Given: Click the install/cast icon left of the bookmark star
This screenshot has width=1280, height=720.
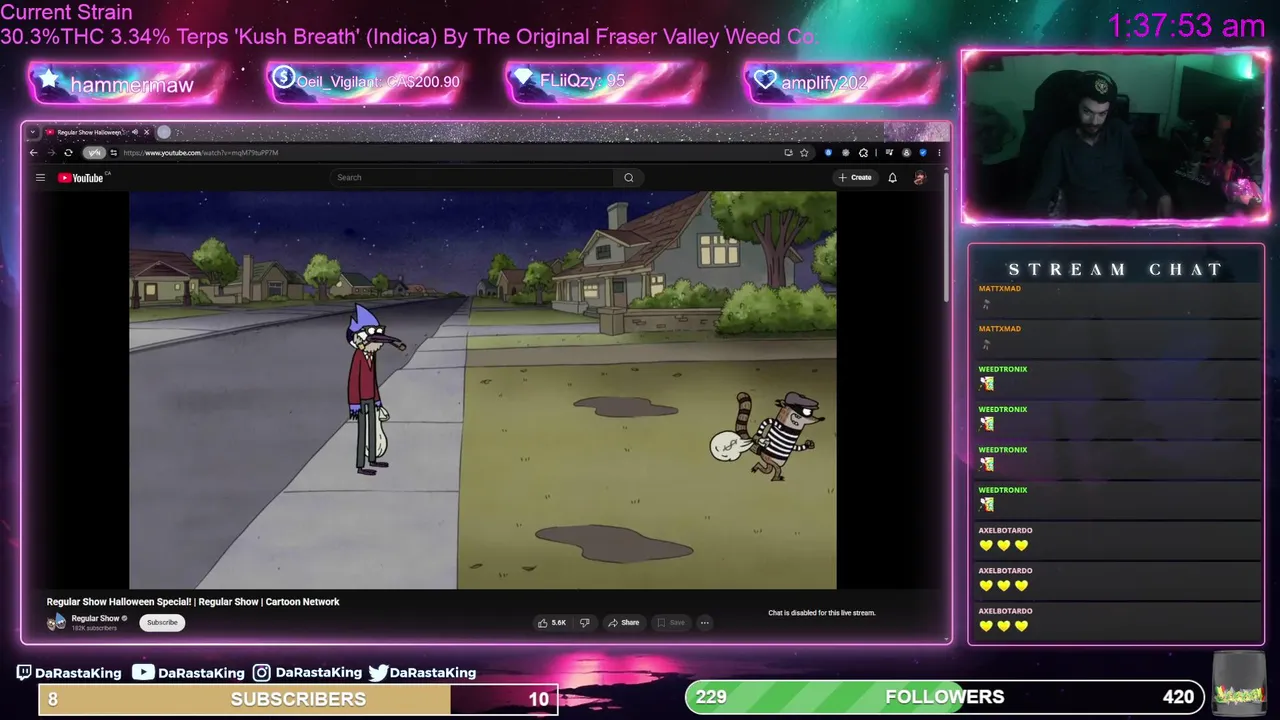Looking at the screenshot, I should point(788,153).
